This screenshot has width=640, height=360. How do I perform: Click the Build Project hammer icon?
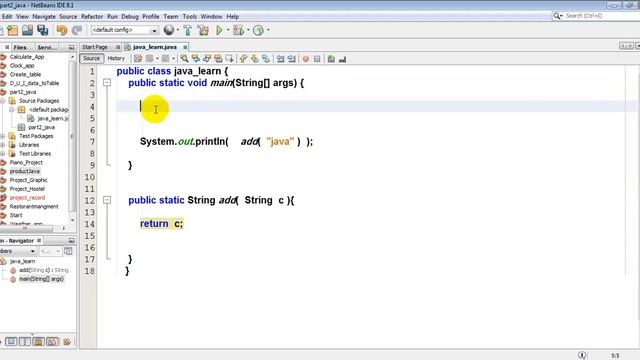coord(187,30)
